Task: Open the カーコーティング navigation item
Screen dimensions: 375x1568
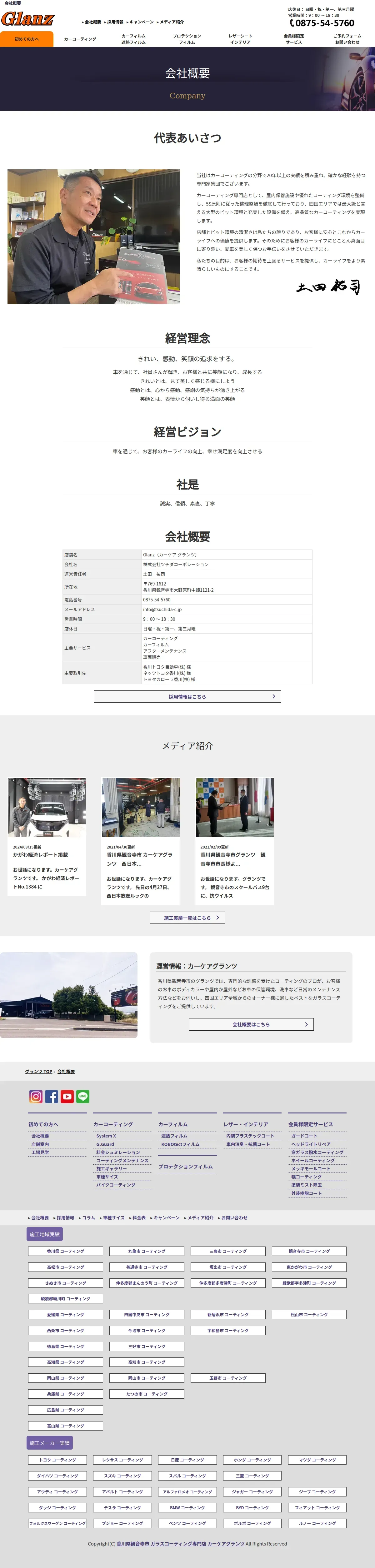Action: coord(80,39)
